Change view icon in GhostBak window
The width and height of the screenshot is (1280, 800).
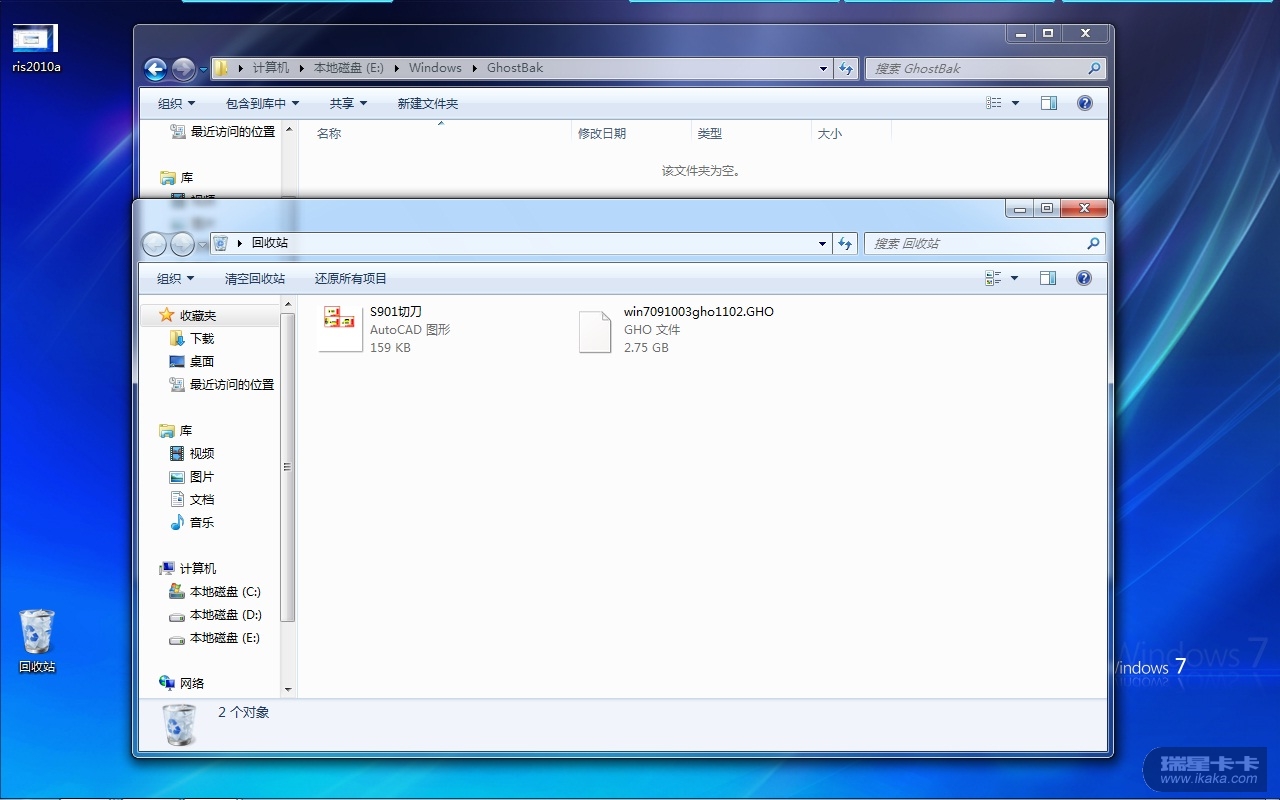click(994, 103)
